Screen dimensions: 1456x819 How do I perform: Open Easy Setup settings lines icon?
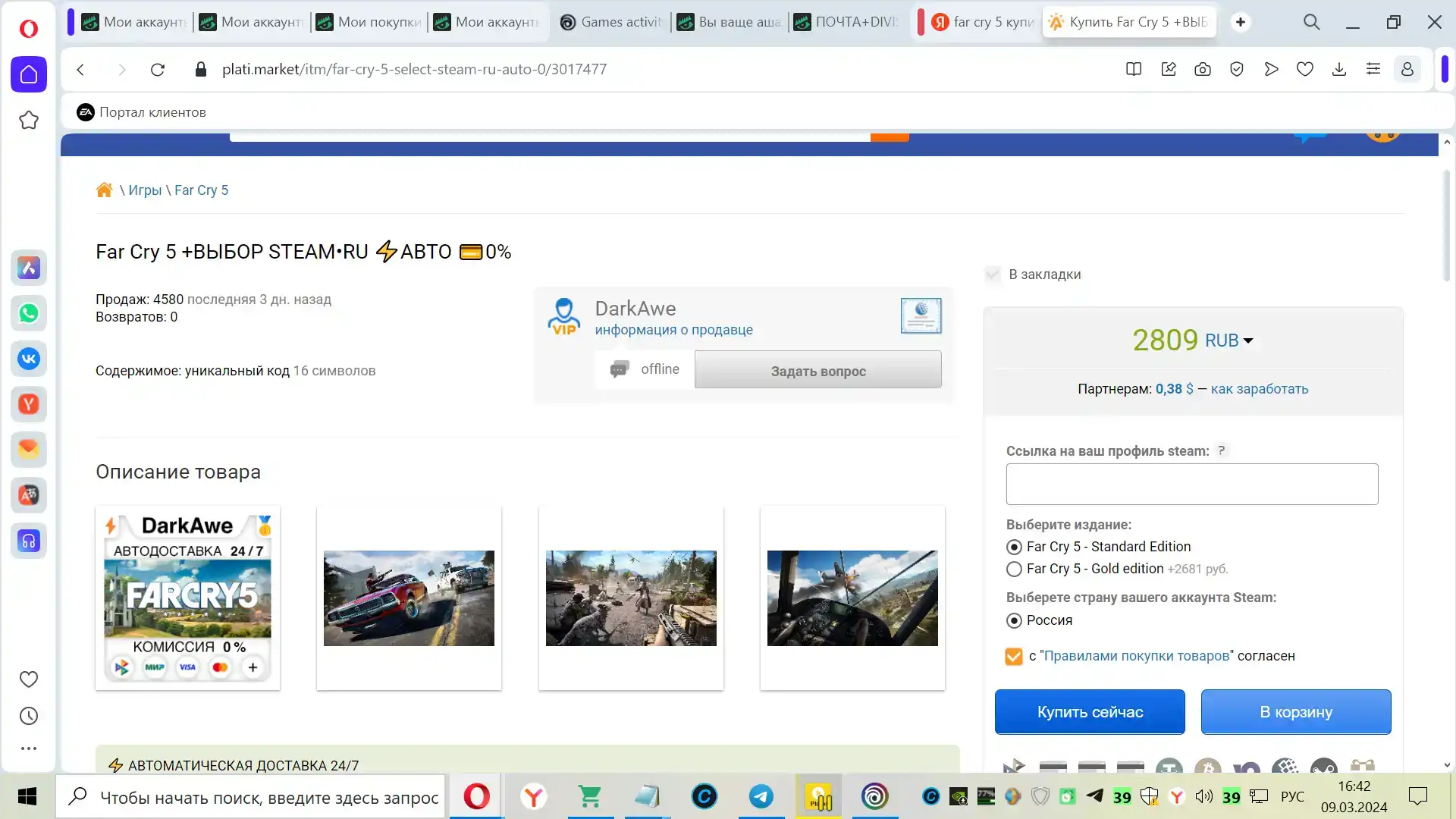click(x=1373, y=70)
